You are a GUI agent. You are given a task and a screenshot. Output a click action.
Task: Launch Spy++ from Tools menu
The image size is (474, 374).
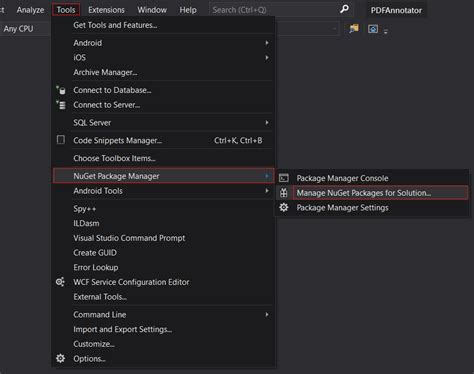pyautogui.click(x=163, y=209)
